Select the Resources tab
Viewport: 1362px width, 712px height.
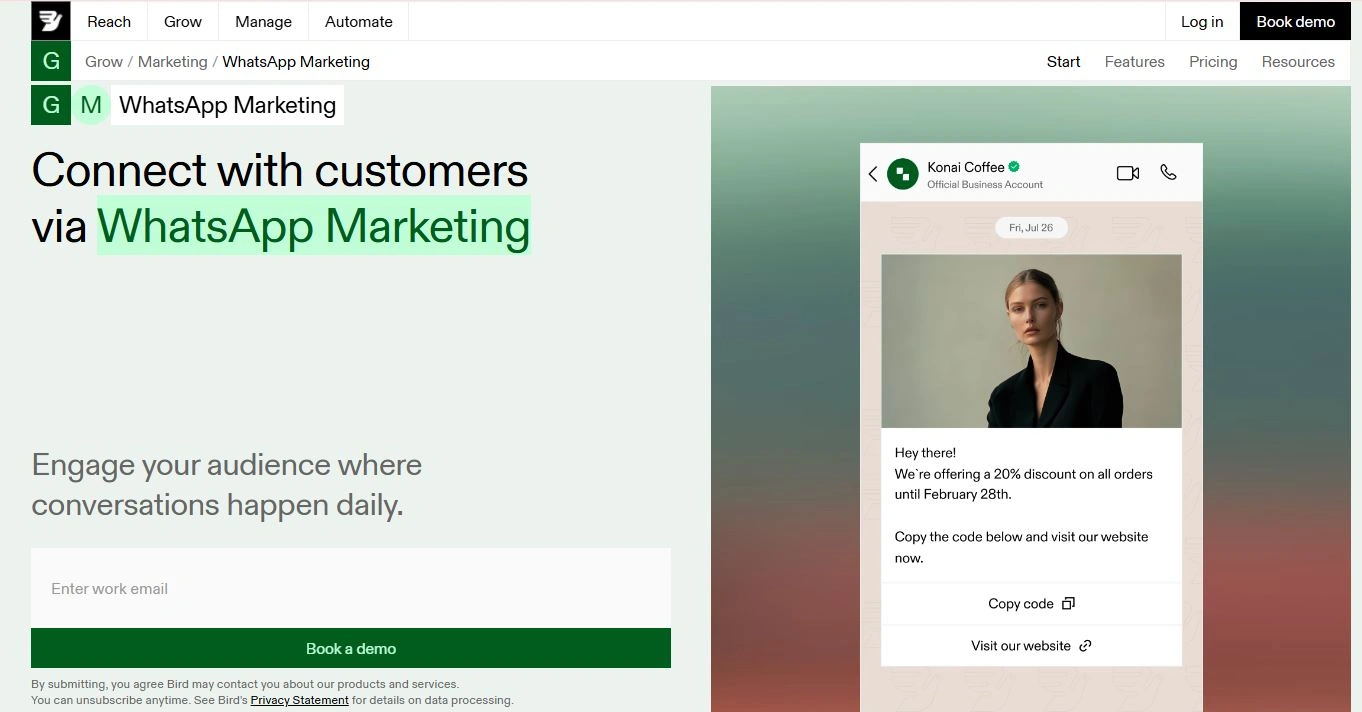(1298, 62)
